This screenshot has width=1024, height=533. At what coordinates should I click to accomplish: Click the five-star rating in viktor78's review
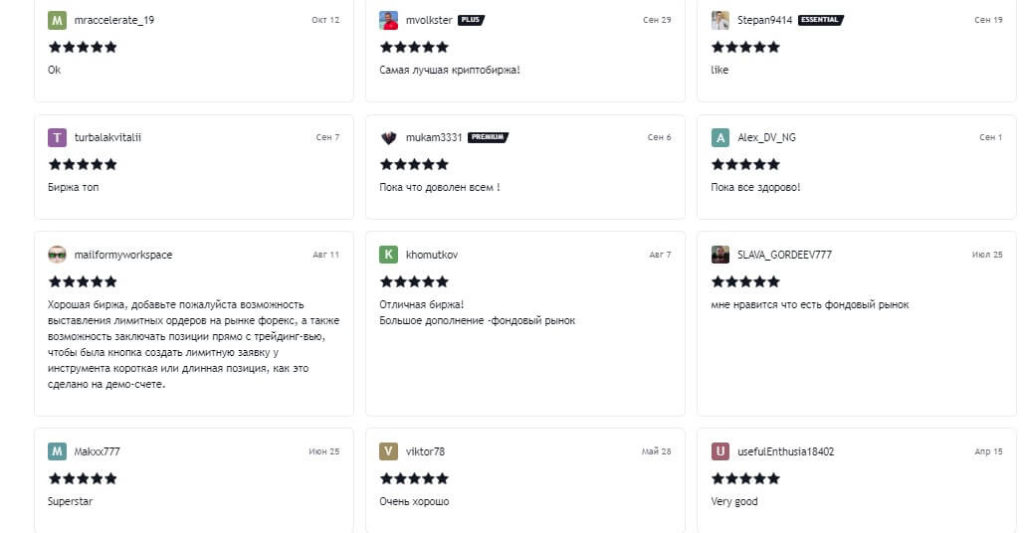click(414, 478)
